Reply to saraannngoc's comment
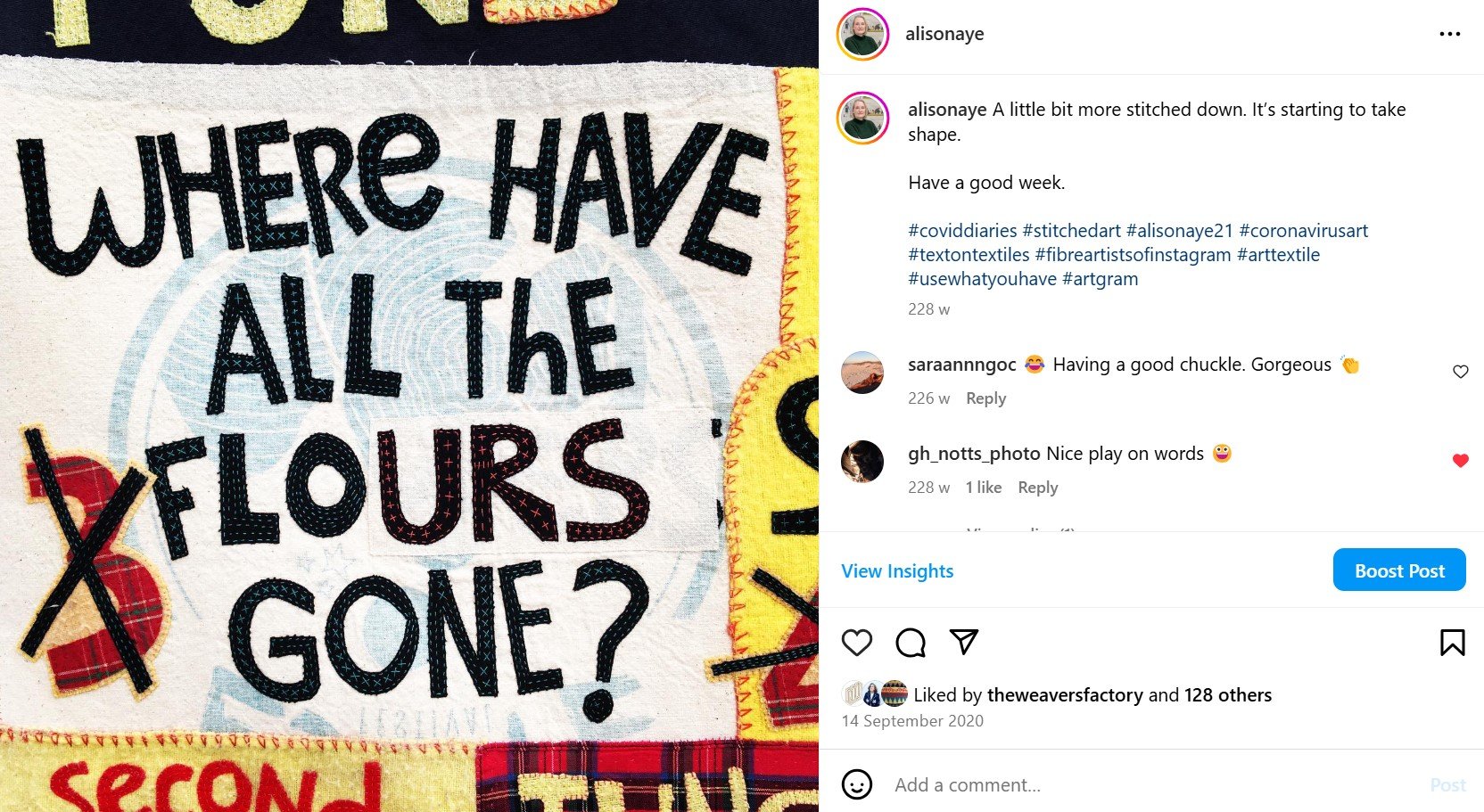The width and height of the screenshot is (1484, 812). [985, 398]
